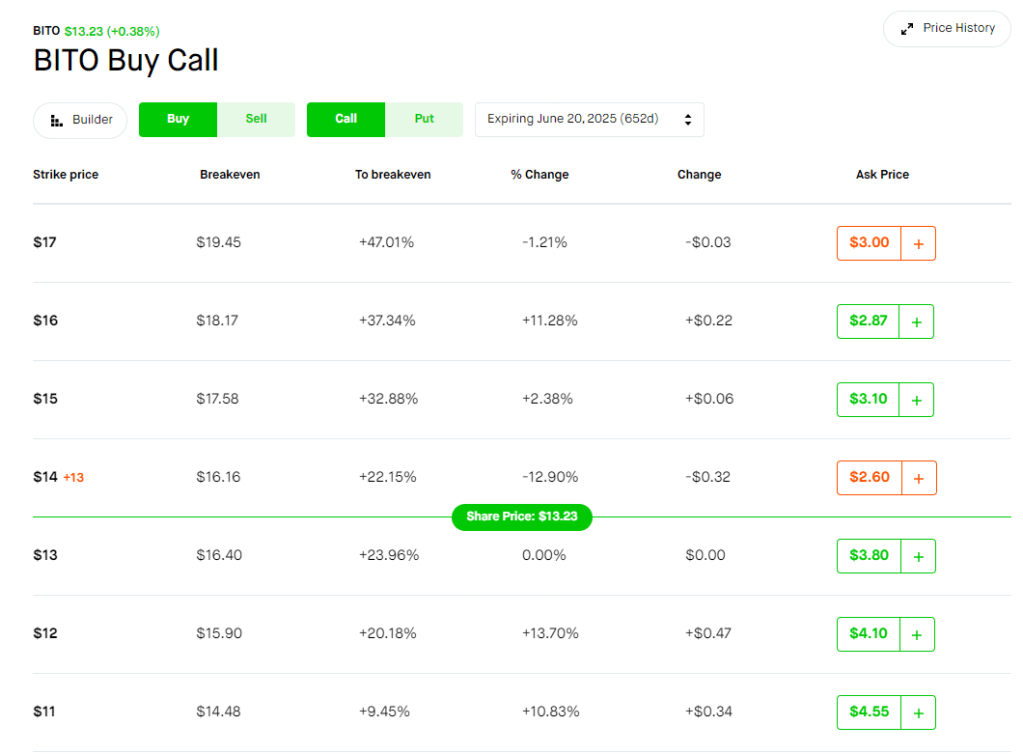Click the plus icon for $17 strike
Screen dimensions: 1023x754
(x=918, y=243)
